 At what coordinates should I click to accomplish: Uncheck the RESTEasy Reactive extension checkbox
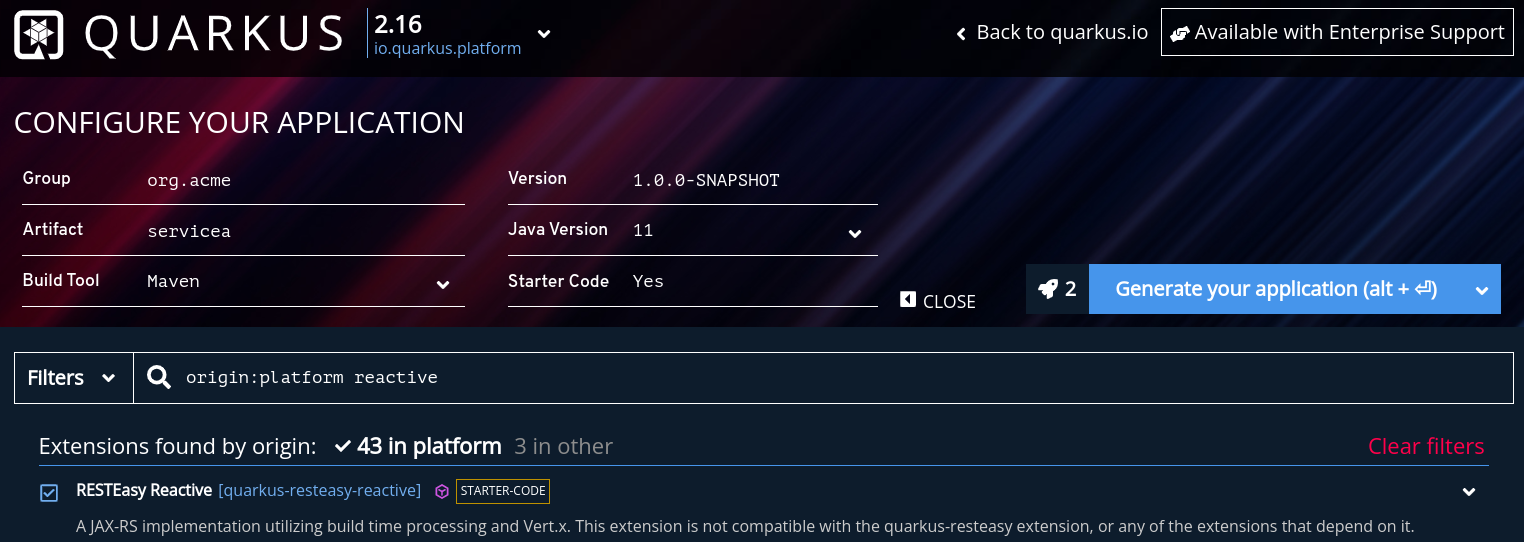point(49,492)
